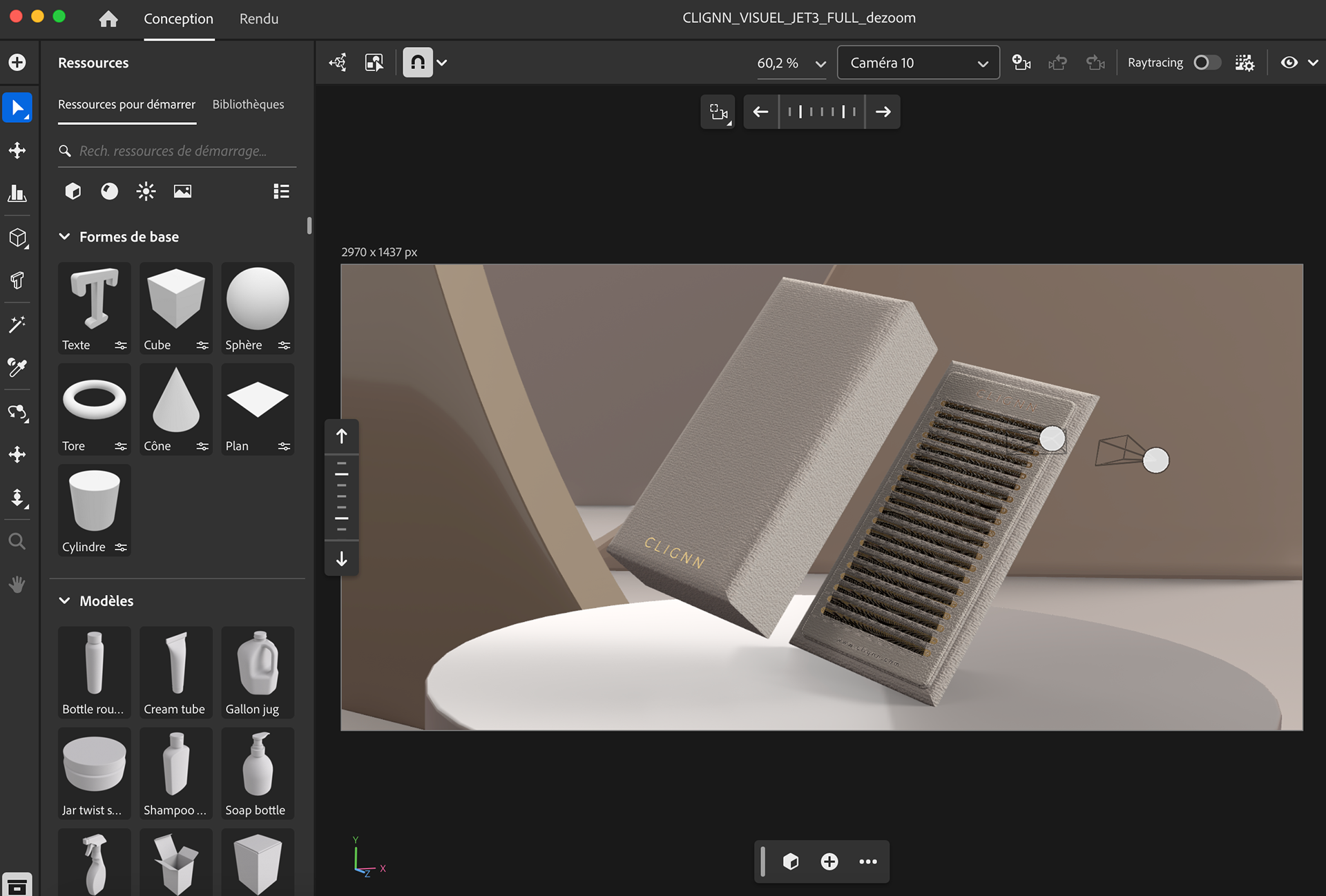Select the Place decal/paint tool
The image size is (1326, 896).
(17, 280)
